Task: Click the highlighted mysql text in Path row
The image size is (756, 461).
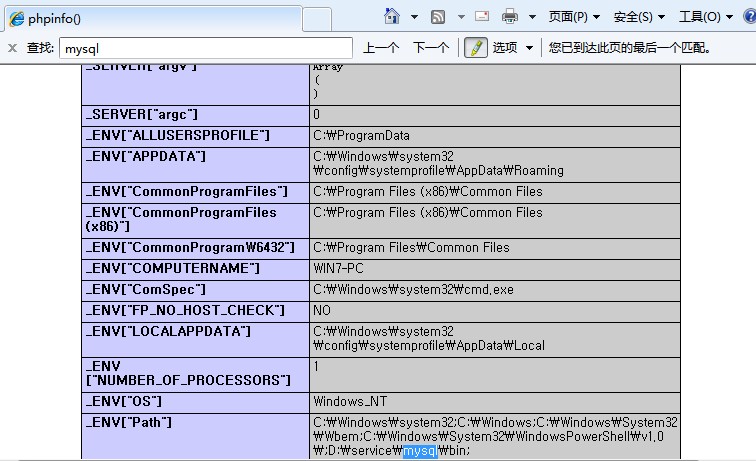Action: [x=419, y=451]
